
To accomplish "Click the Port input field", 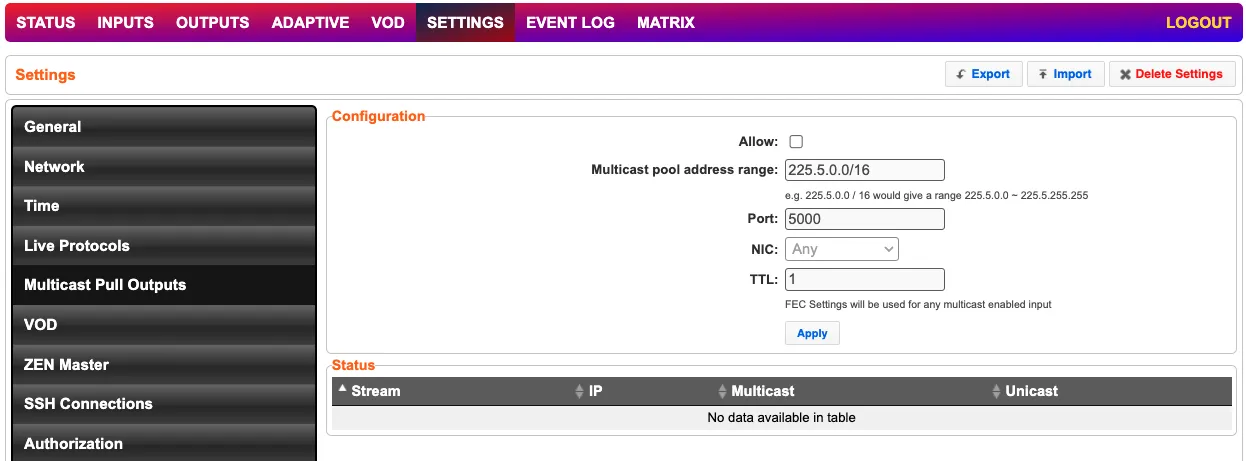I will (865, 219).
